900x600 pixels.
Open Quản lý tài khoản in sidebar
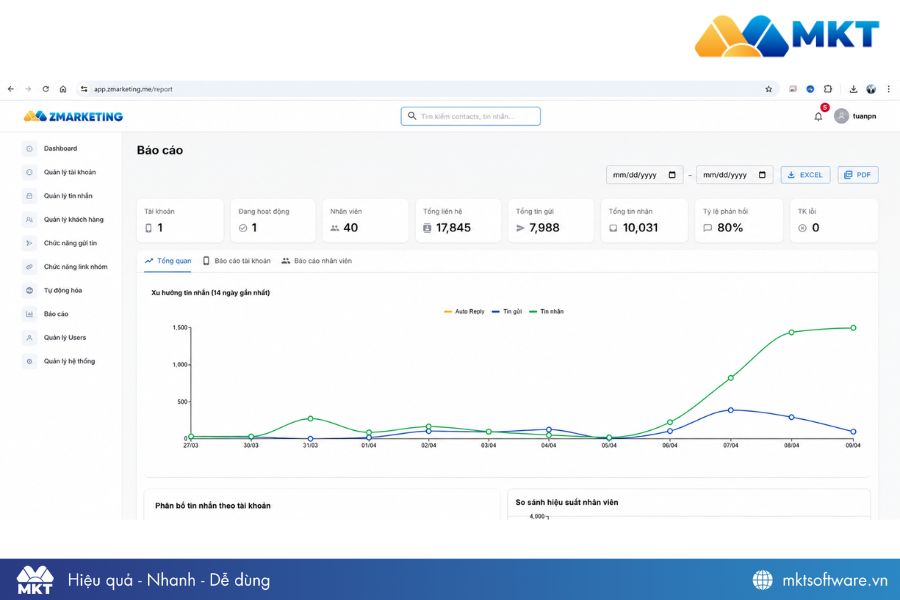69,172
